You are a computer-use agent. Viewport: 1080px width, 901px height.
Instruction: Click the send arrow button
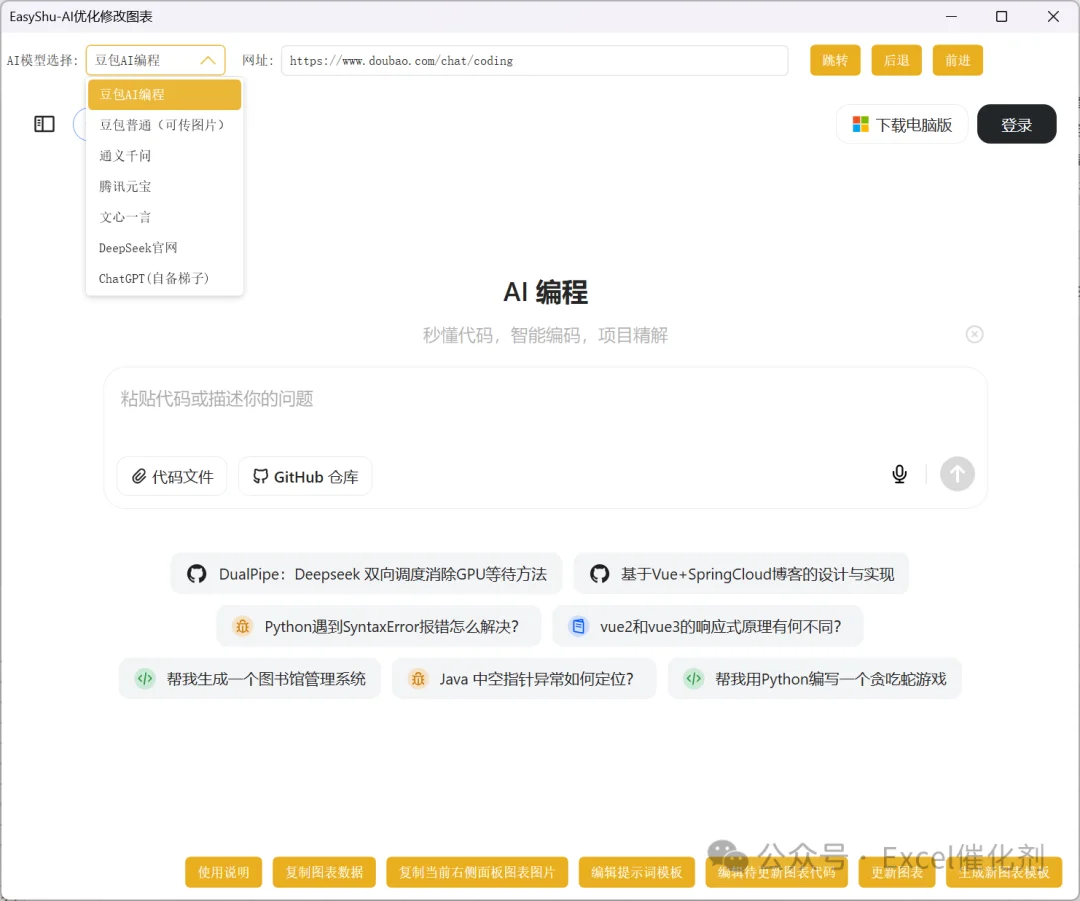957,474
